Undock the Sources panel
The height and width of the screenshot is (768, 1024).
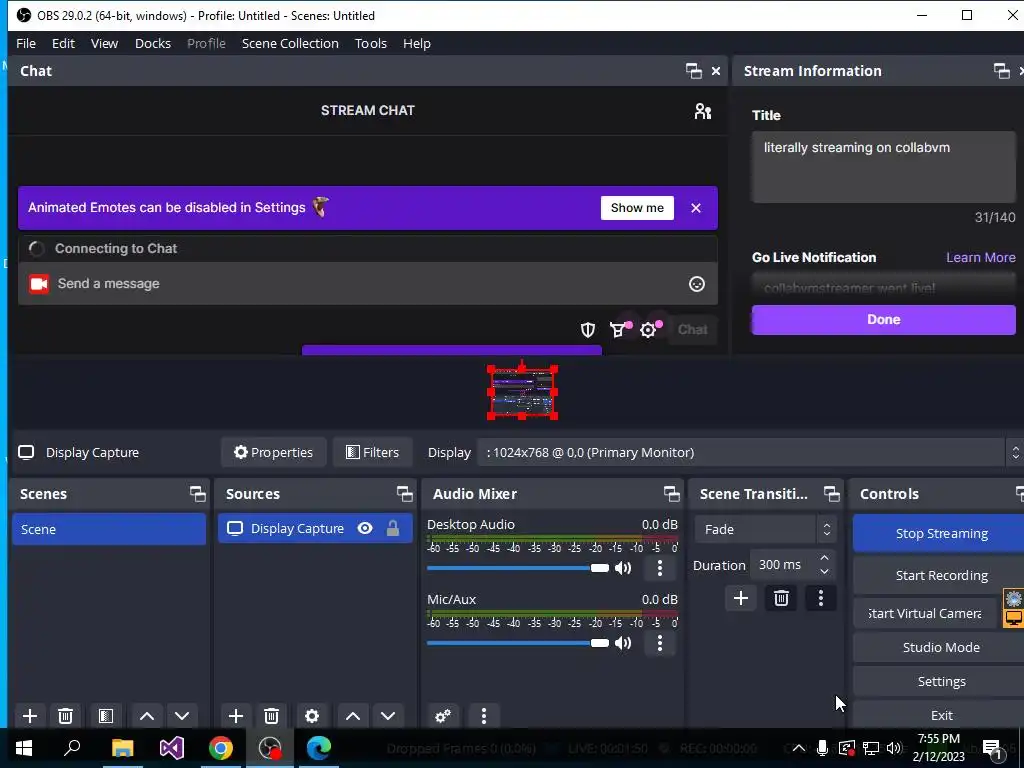tap(404, 494)
